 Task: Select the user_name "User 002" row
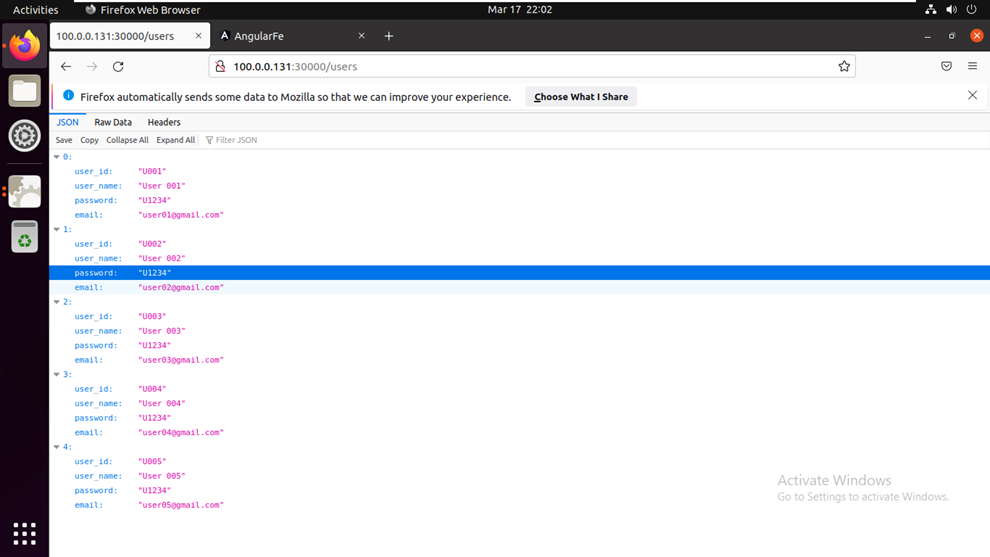[x=519, y=258]
